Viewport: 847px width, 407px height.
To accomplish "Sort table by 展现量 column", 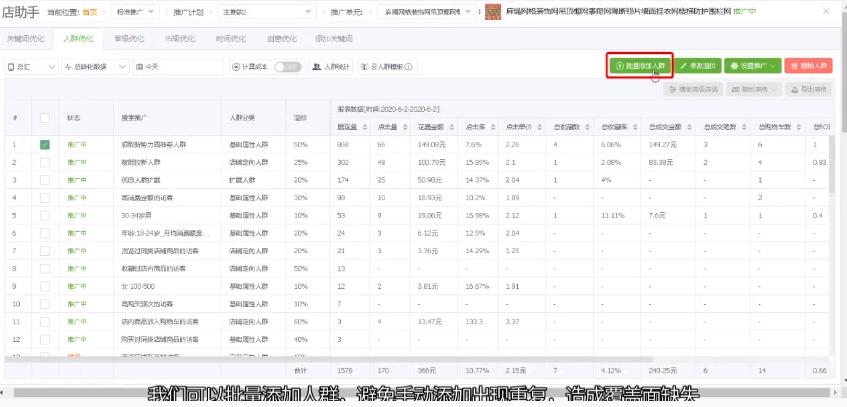I will coord(365,127).
